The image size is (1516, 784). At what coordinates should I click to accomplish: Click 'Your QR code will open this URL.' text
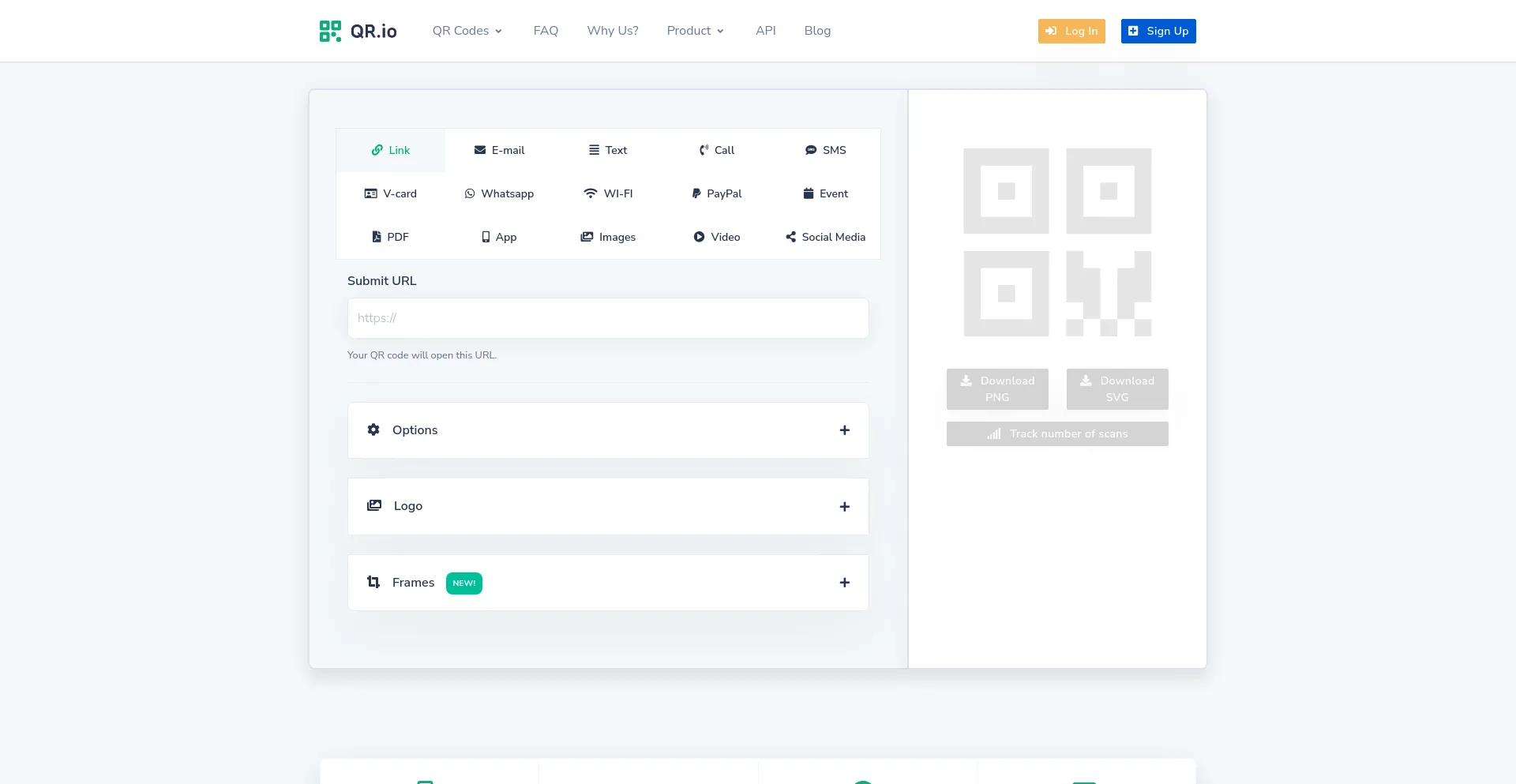click(x=422, y=355)
